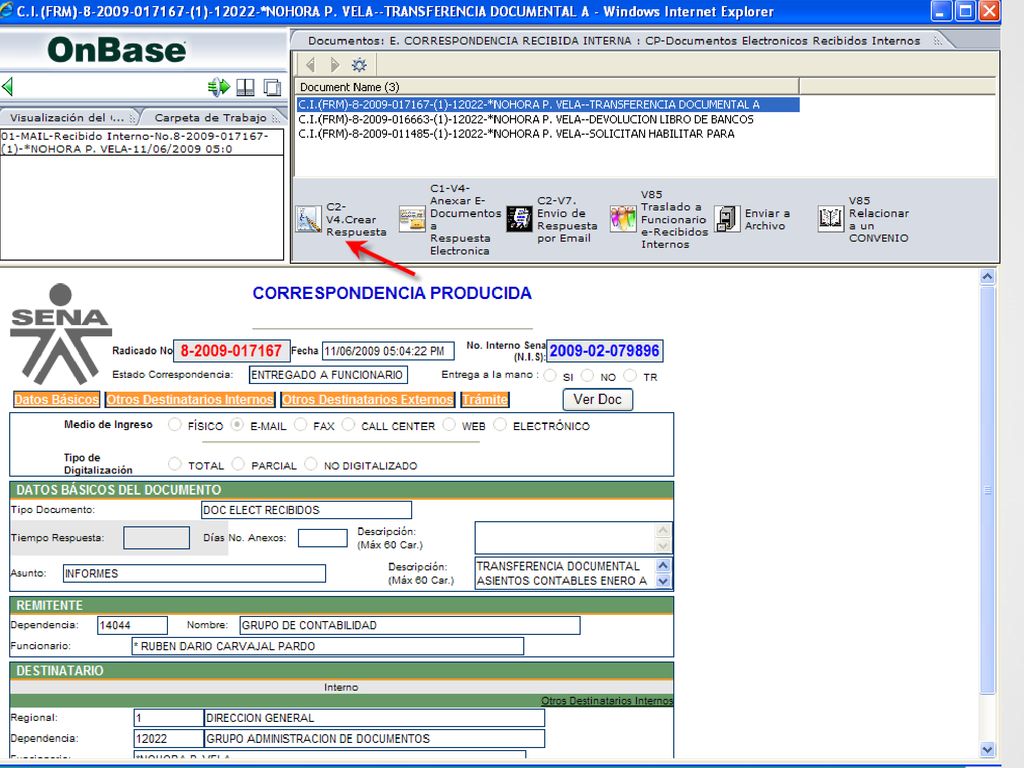Screen dimensions: 1024x768
Task: Open C1-V4 Anexar E-Documentos a Respuesta icon
Action: pos(412,219)
